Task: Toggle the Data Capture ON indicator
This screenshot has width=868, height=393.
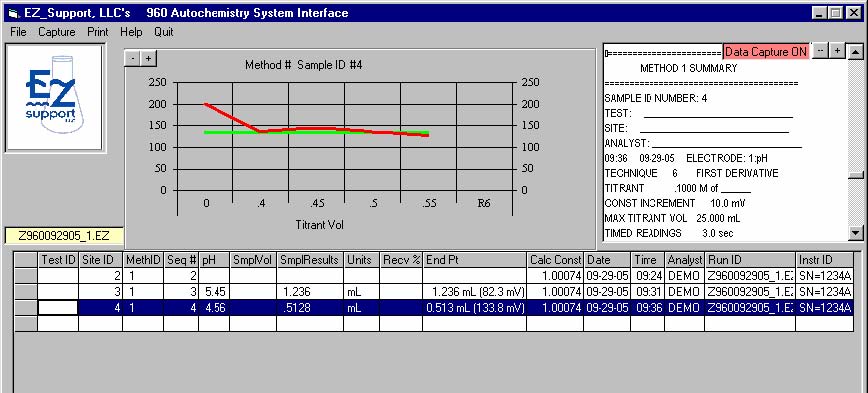Action: pyautogui.click(x=766, y=51)
